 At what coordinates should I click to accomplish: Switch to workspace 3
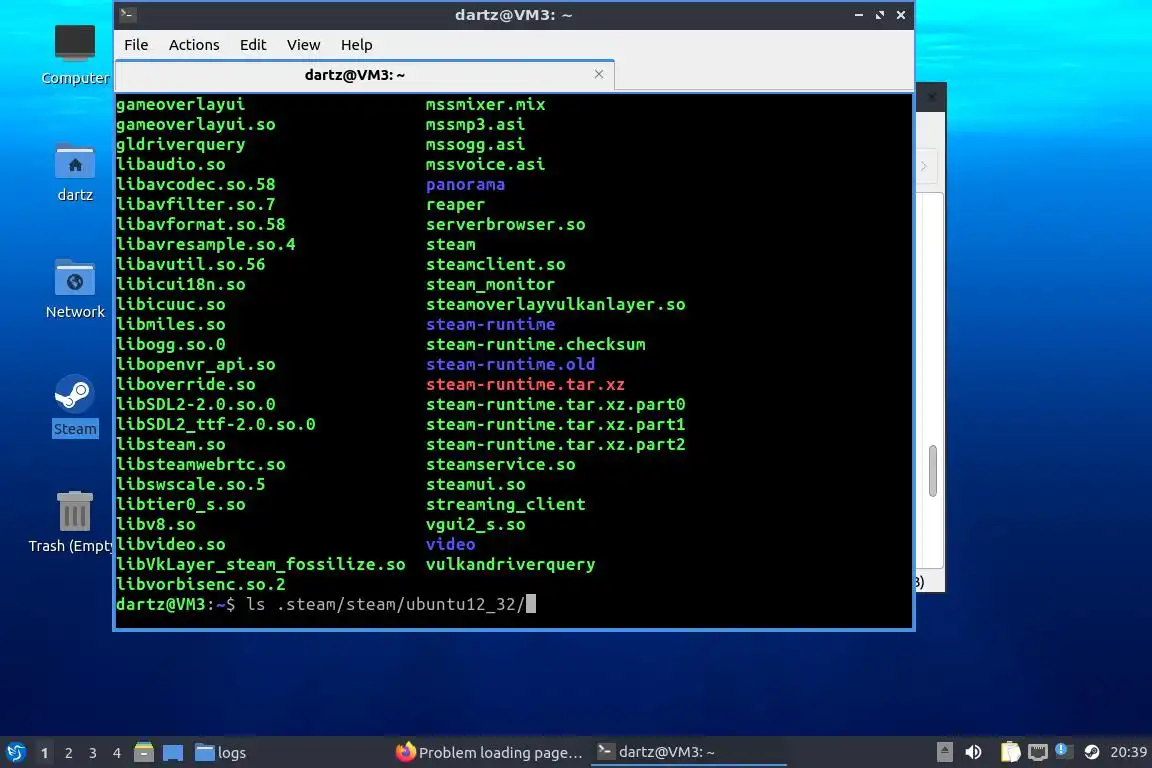point(93,753)
